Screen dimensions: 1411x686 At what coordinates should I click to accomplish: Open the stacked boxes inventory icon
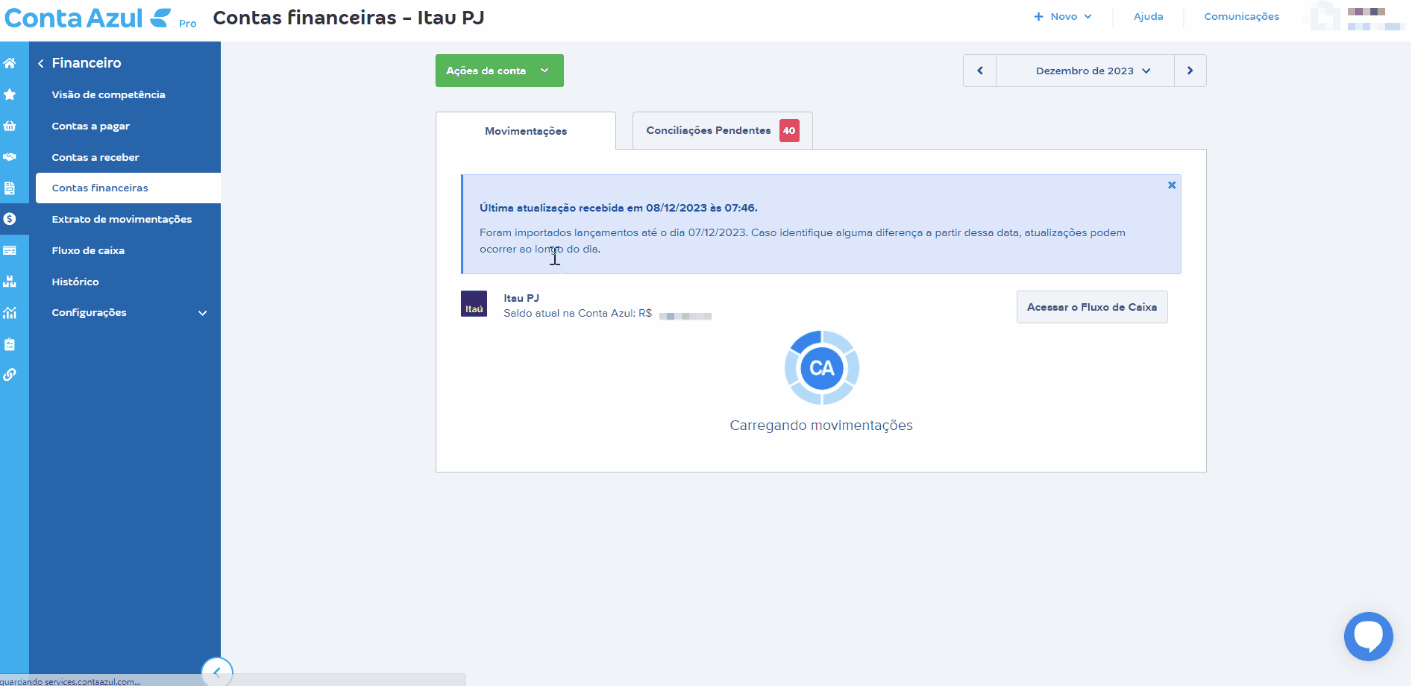(x=9, y=281)
